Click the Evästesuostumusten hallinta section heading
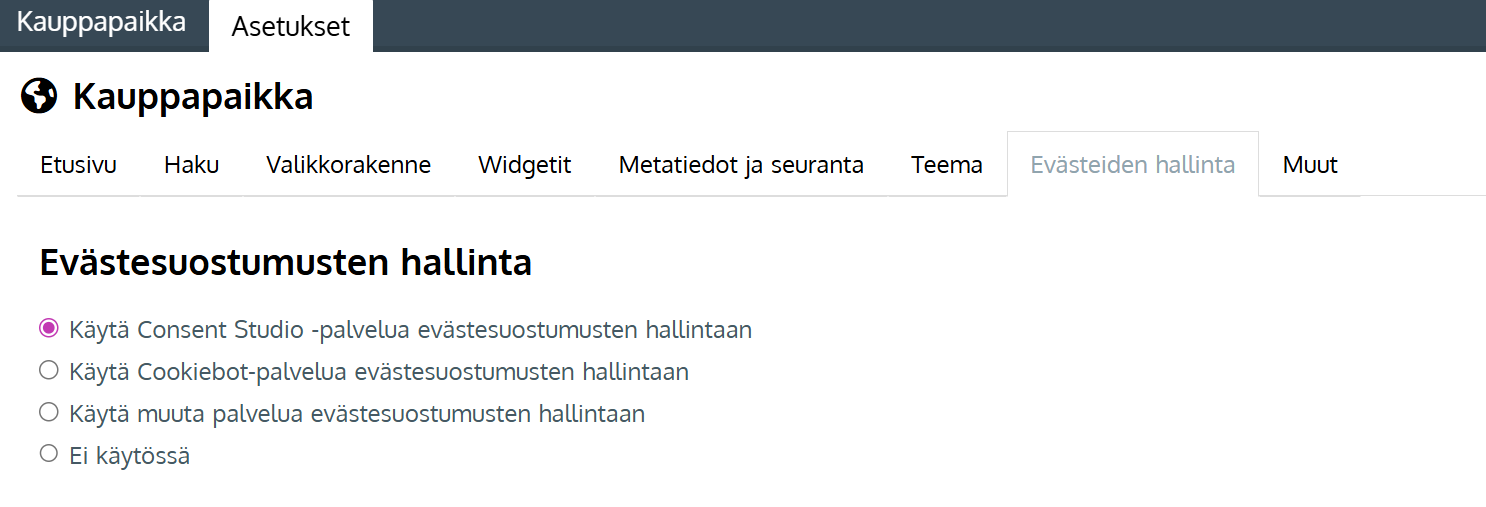The image size is (1486, 507). [x=285, y=263]
